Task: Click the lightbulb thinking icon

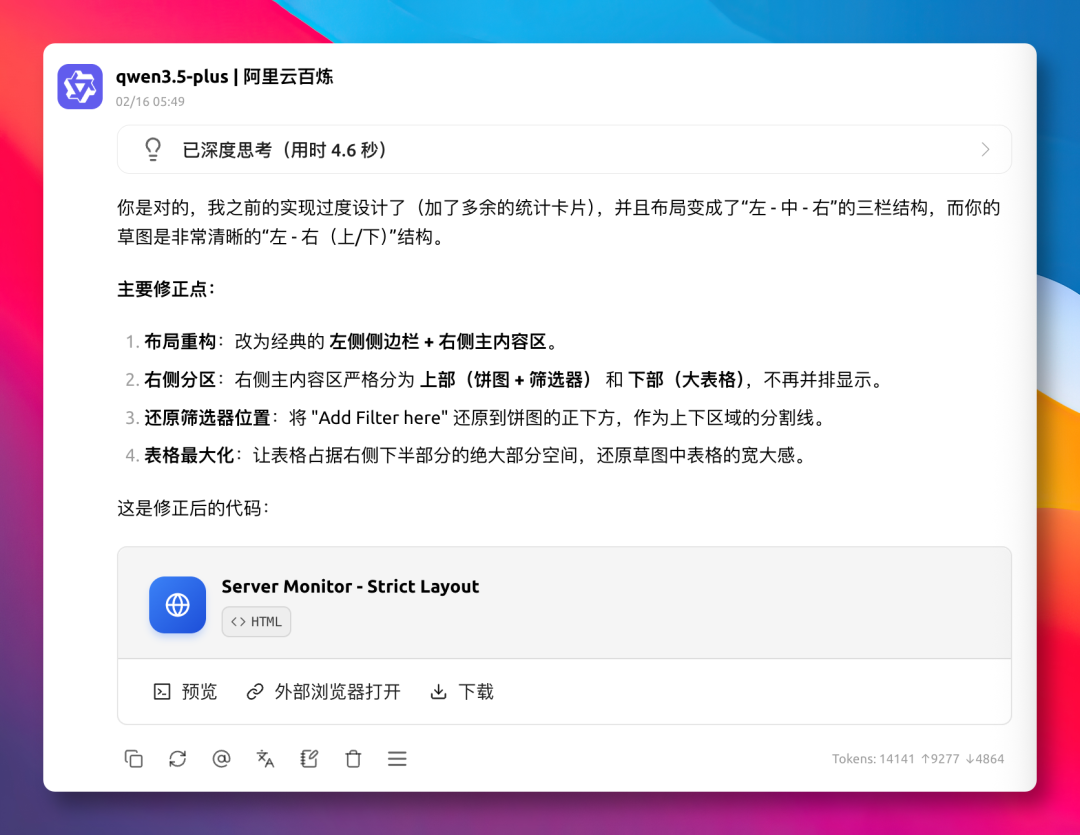Action: [x=153, y=150]
